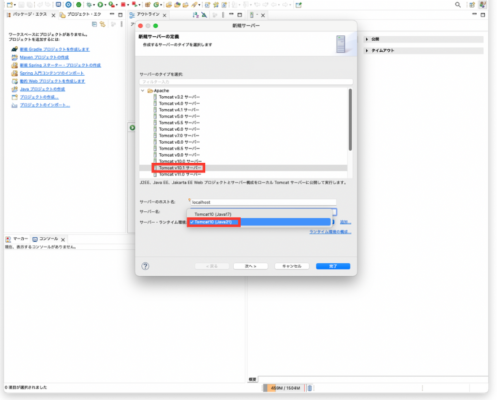Click the 動的 Web プロジェクト link
The height and width of the screenshot is (400, 497).
52,81
